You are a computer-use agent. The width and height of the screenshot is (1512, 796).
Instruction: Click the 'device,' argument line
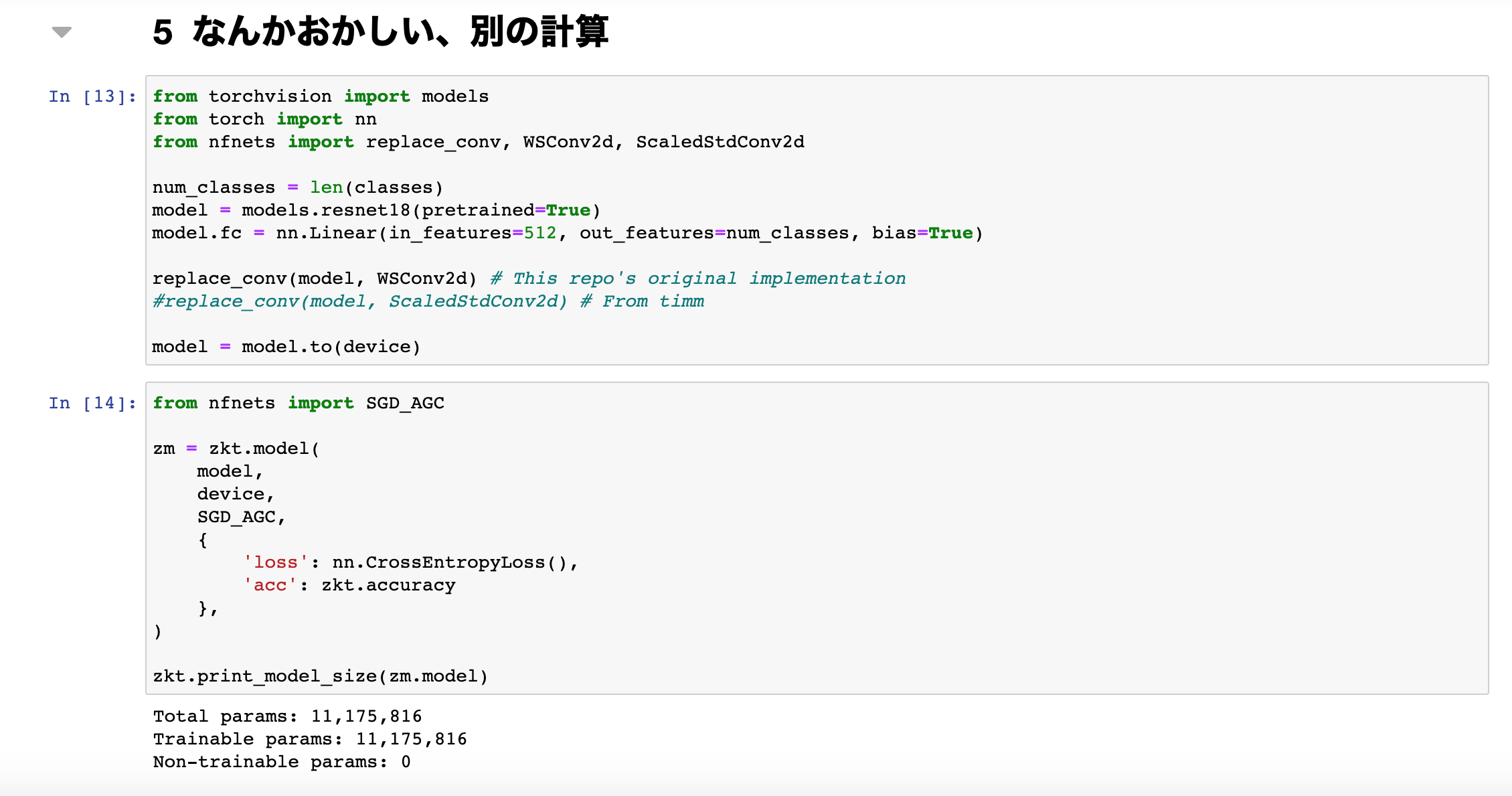[236, 494]
